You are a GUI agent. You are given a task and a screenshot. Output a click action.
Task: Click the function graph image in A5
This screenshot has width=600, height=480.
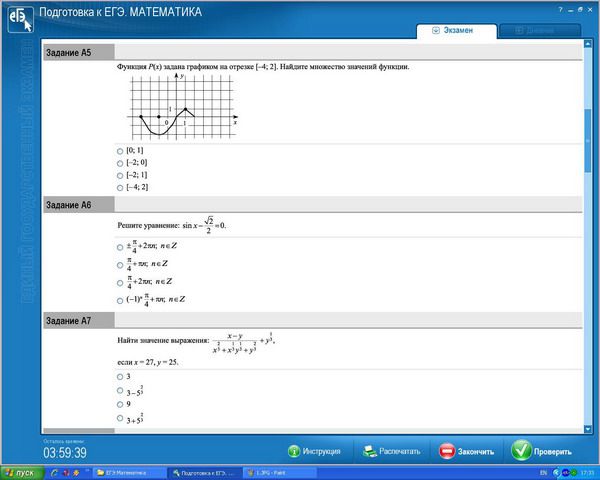click(180, 106)
